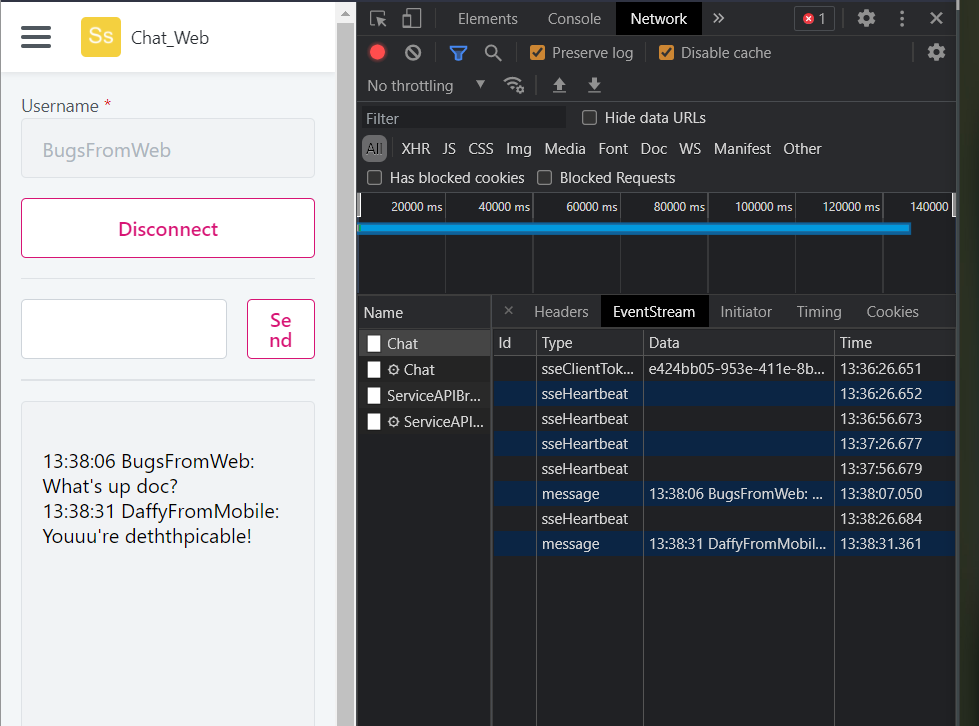Click the export HAR file icon

(594, 86)
